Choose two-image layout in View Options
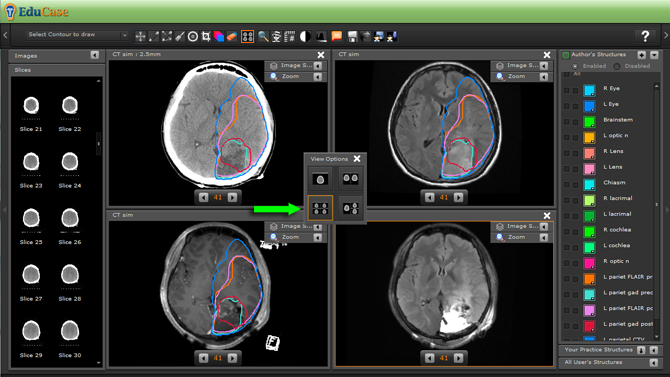Viewport: 670px width, 377px height. (350, 179)
